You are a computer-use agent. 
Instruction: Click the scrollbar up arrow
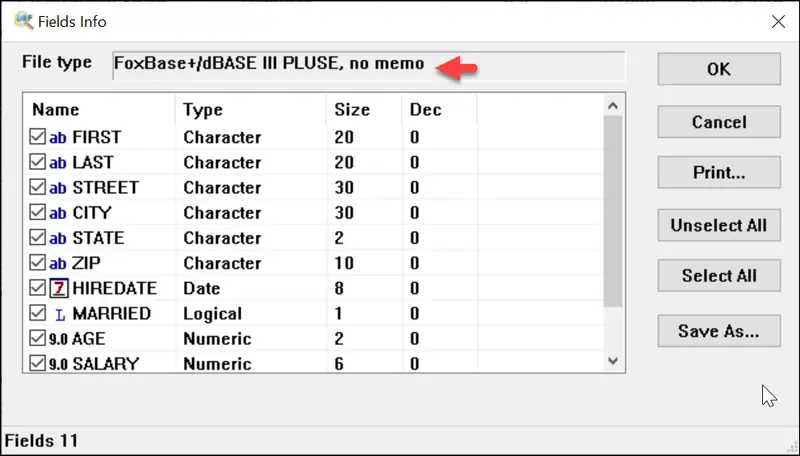point(613,106)
